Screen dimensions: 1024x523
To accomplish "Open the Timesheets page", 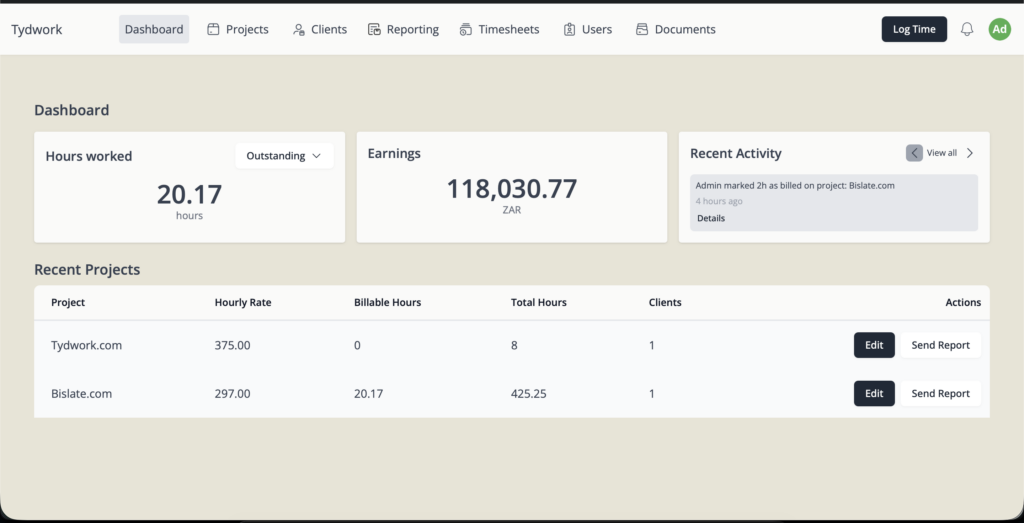I will [508, 30].
